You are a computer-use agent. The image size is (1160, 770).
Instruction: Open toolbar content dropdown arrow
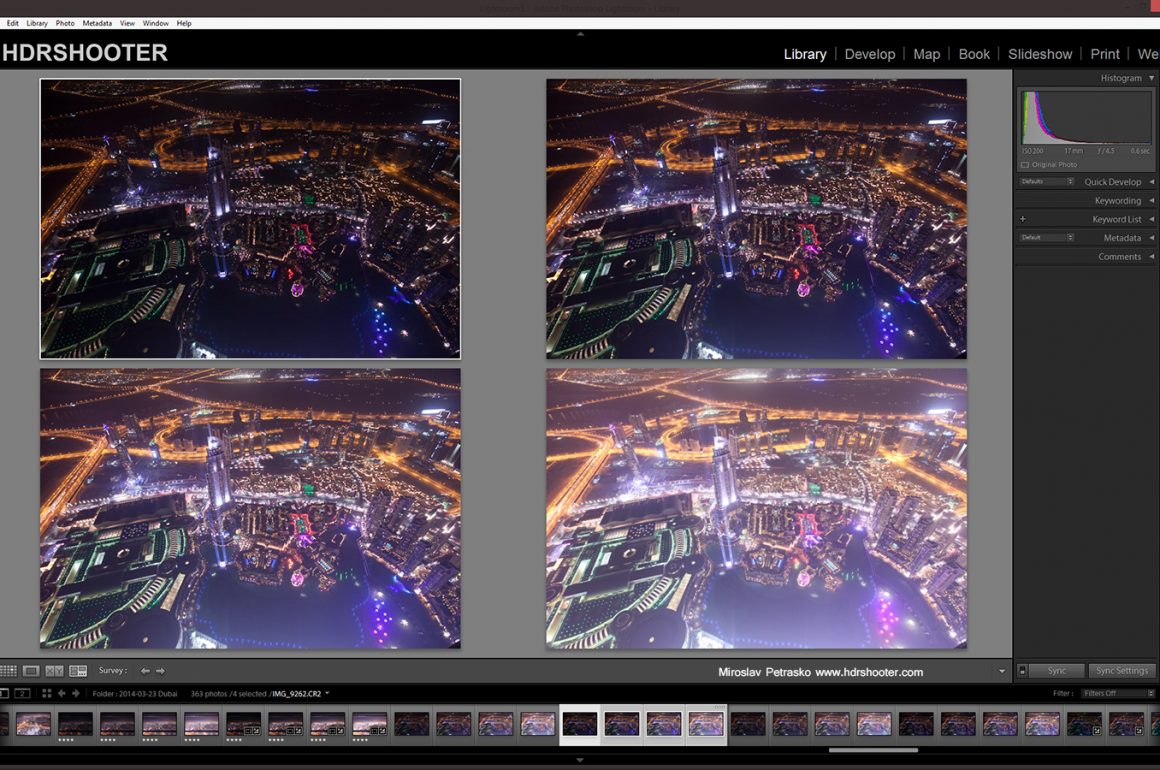(x=1002, y=672)
